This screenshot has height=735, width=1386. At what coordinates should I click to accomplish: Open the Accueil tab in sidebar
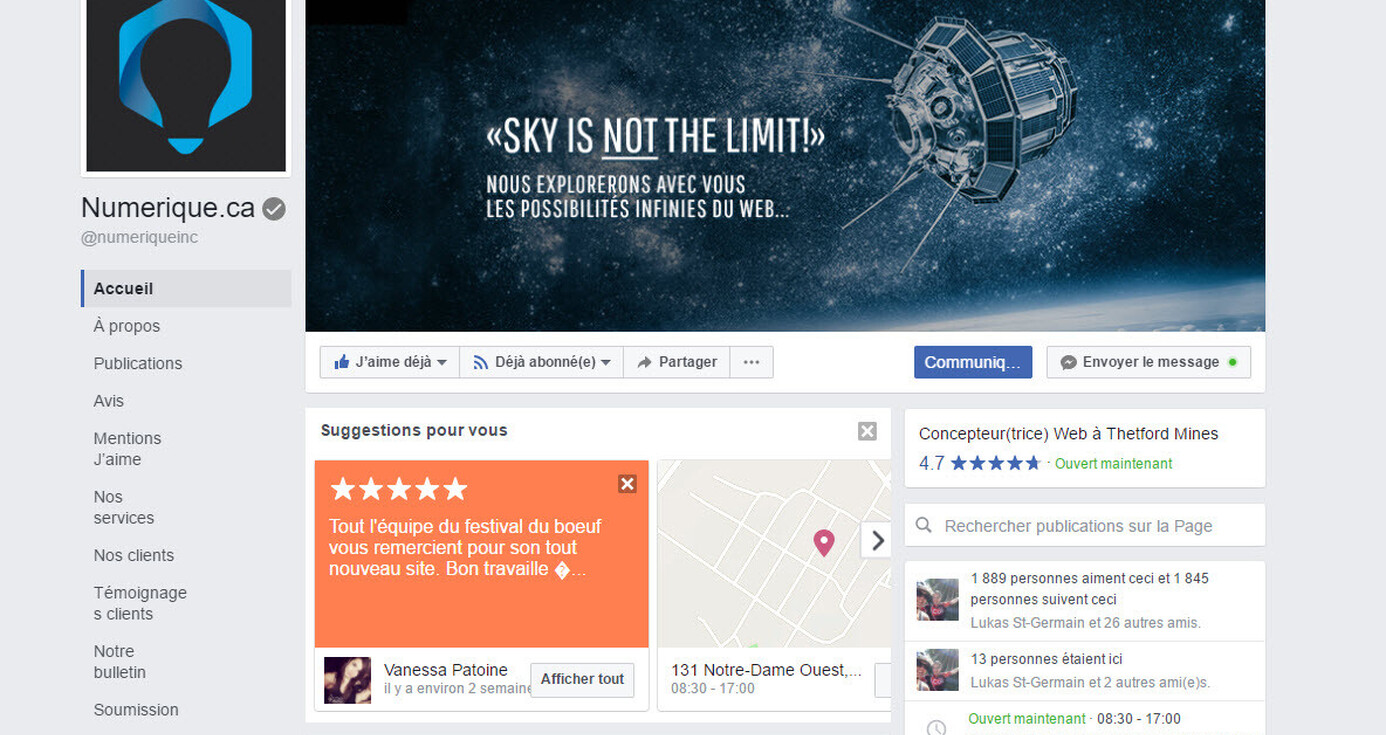click(186, 288)
